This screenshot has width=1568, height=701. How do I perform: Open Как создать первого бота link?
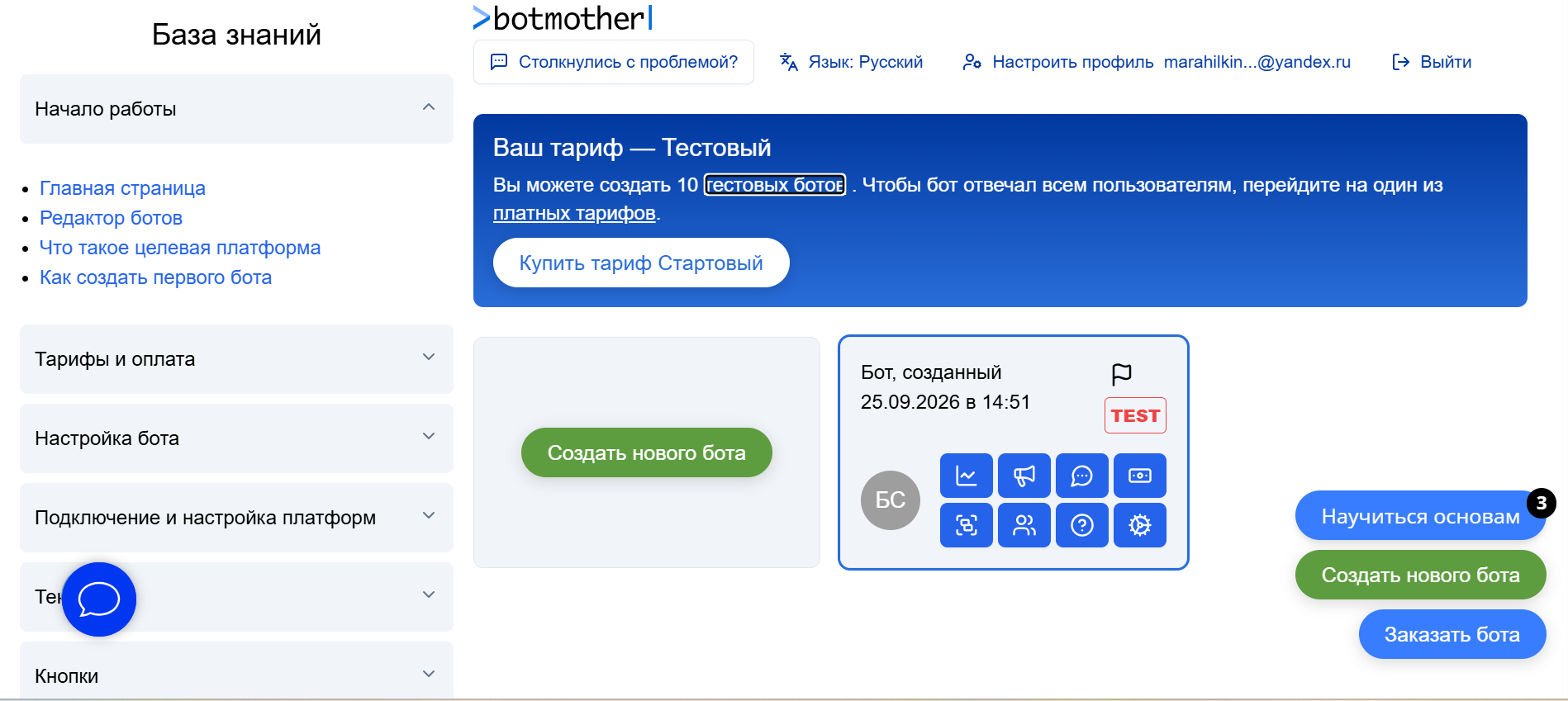pyautogui.click(x=155, y=277)
